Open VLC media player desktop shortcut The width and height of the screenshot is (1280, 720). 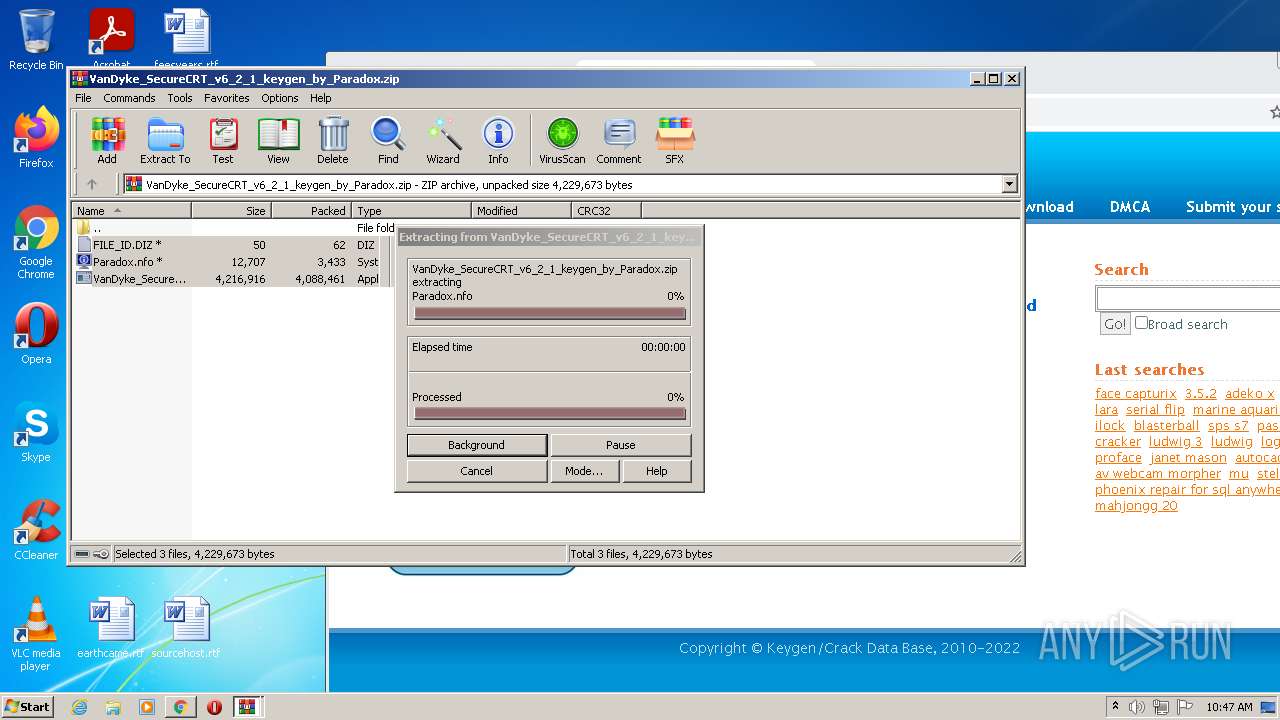coord(36,634)
